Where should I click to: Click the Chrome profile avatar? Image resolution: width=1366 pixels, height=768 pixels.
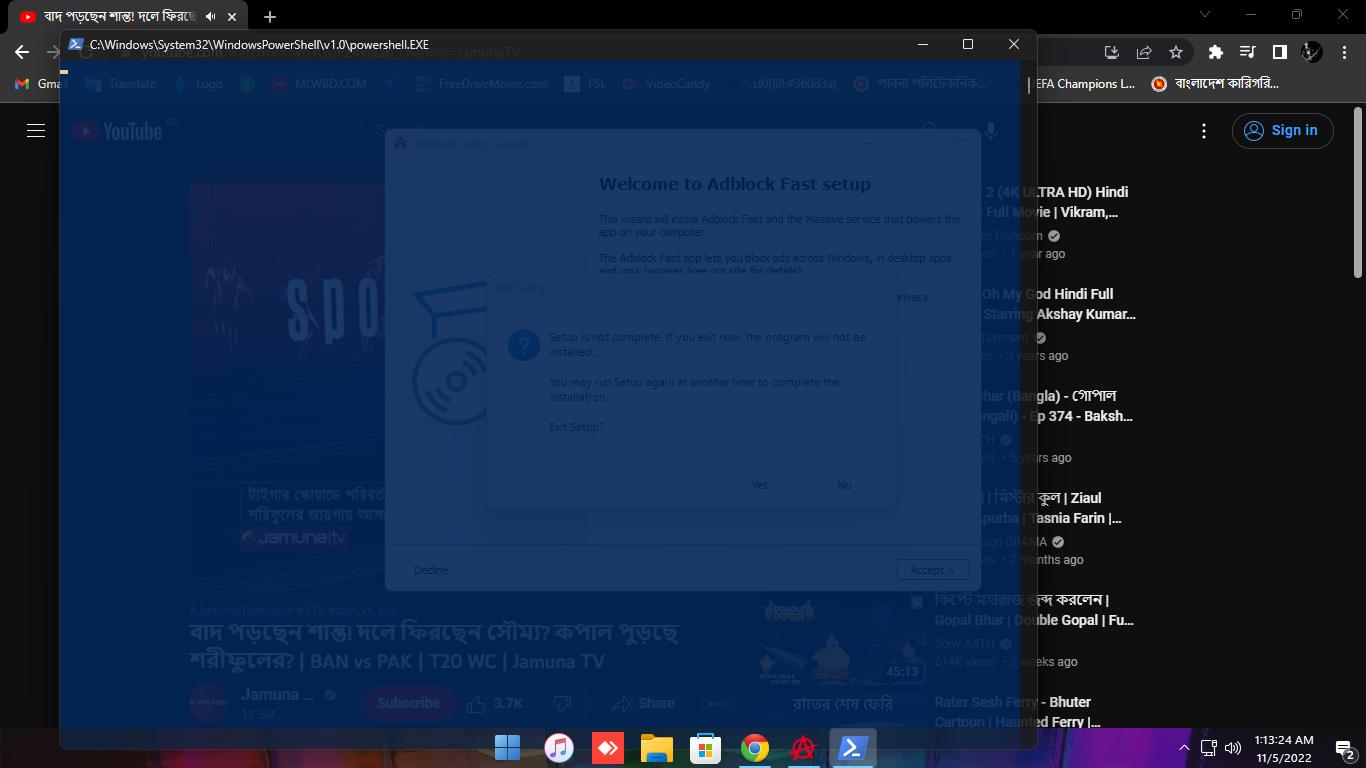tap(1311, 52)
